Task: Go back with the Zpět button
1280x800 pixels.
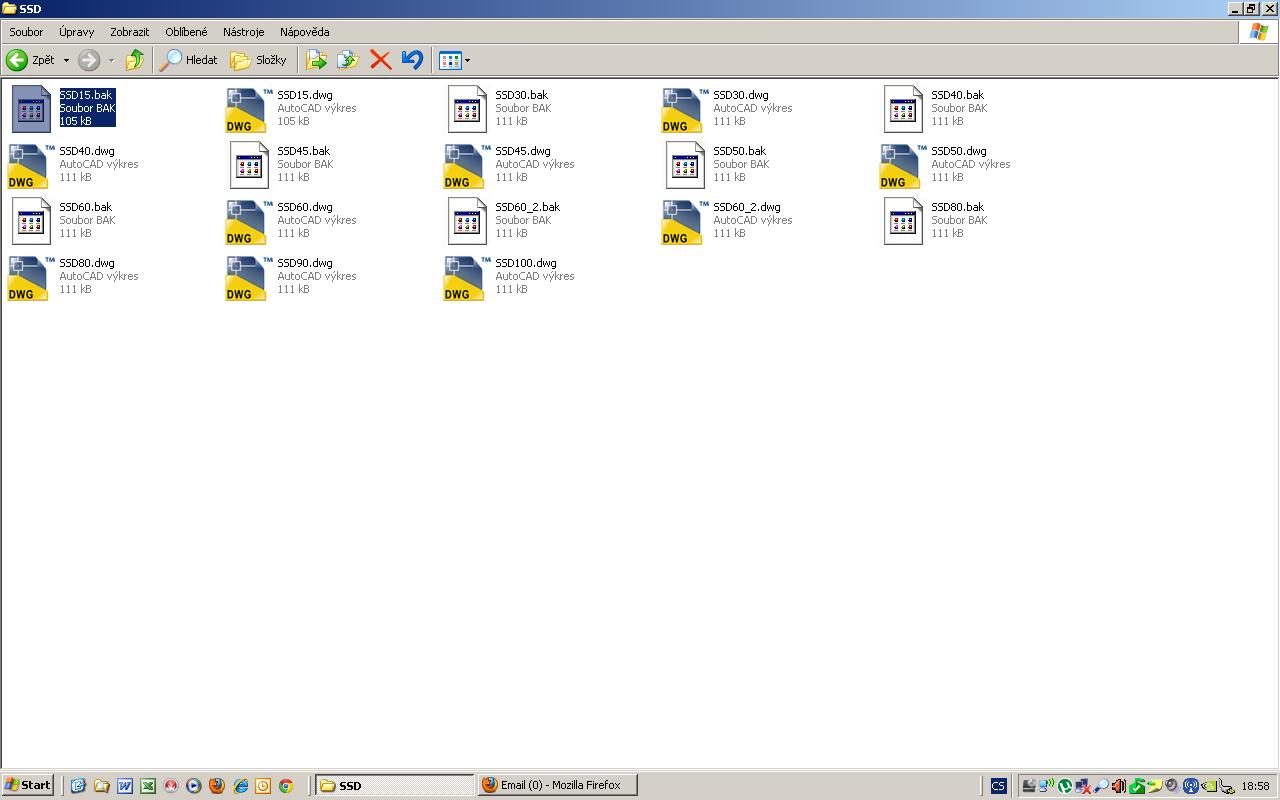Action: (31, 60)
